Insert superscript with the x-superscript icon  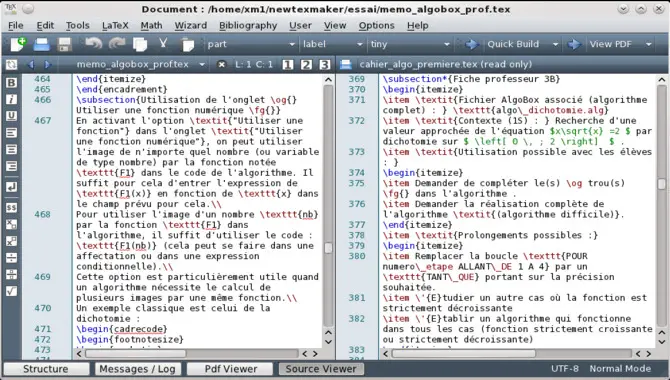[12, 241]
